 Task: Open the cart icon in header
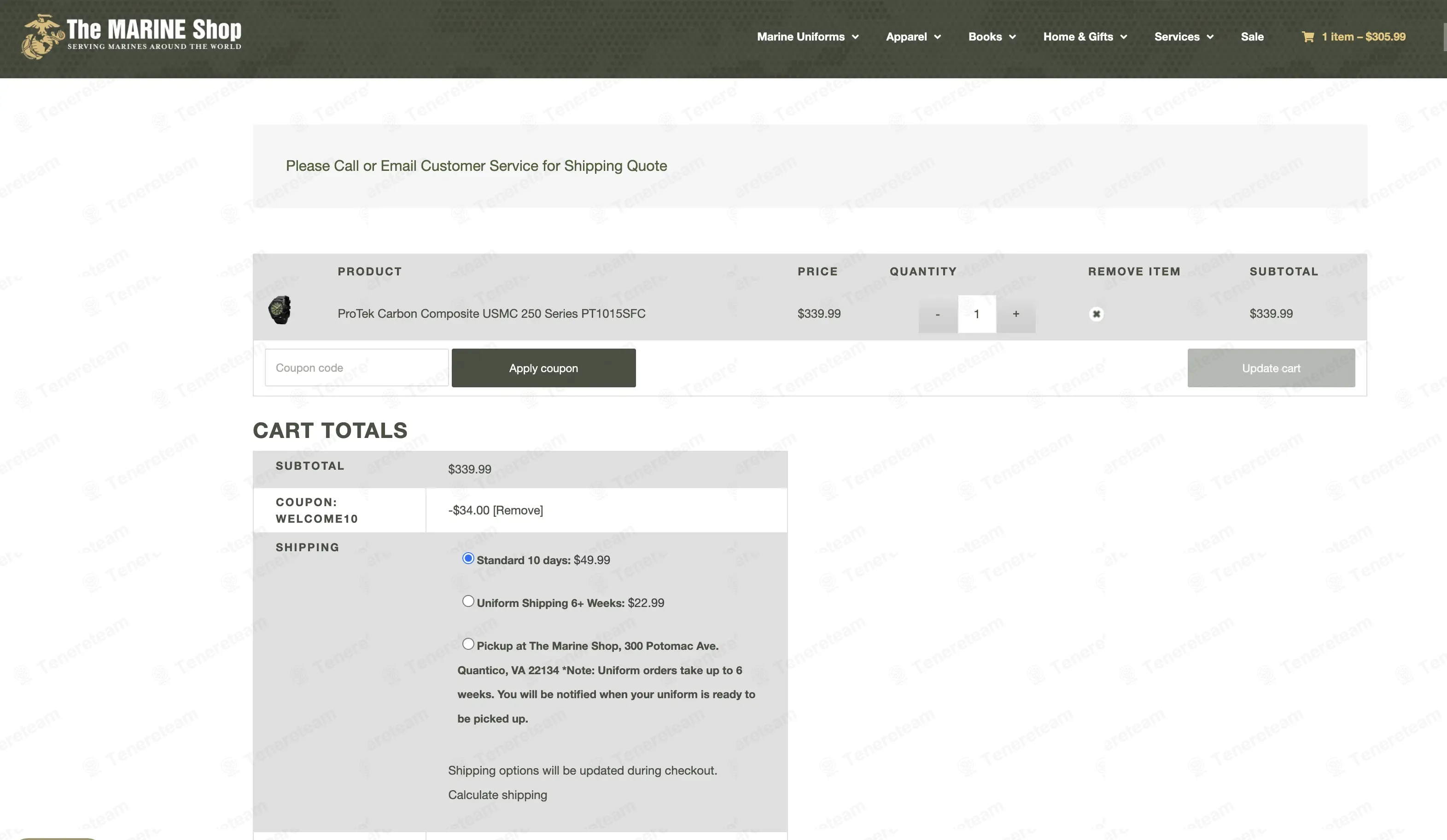(x=1307, y=37)
